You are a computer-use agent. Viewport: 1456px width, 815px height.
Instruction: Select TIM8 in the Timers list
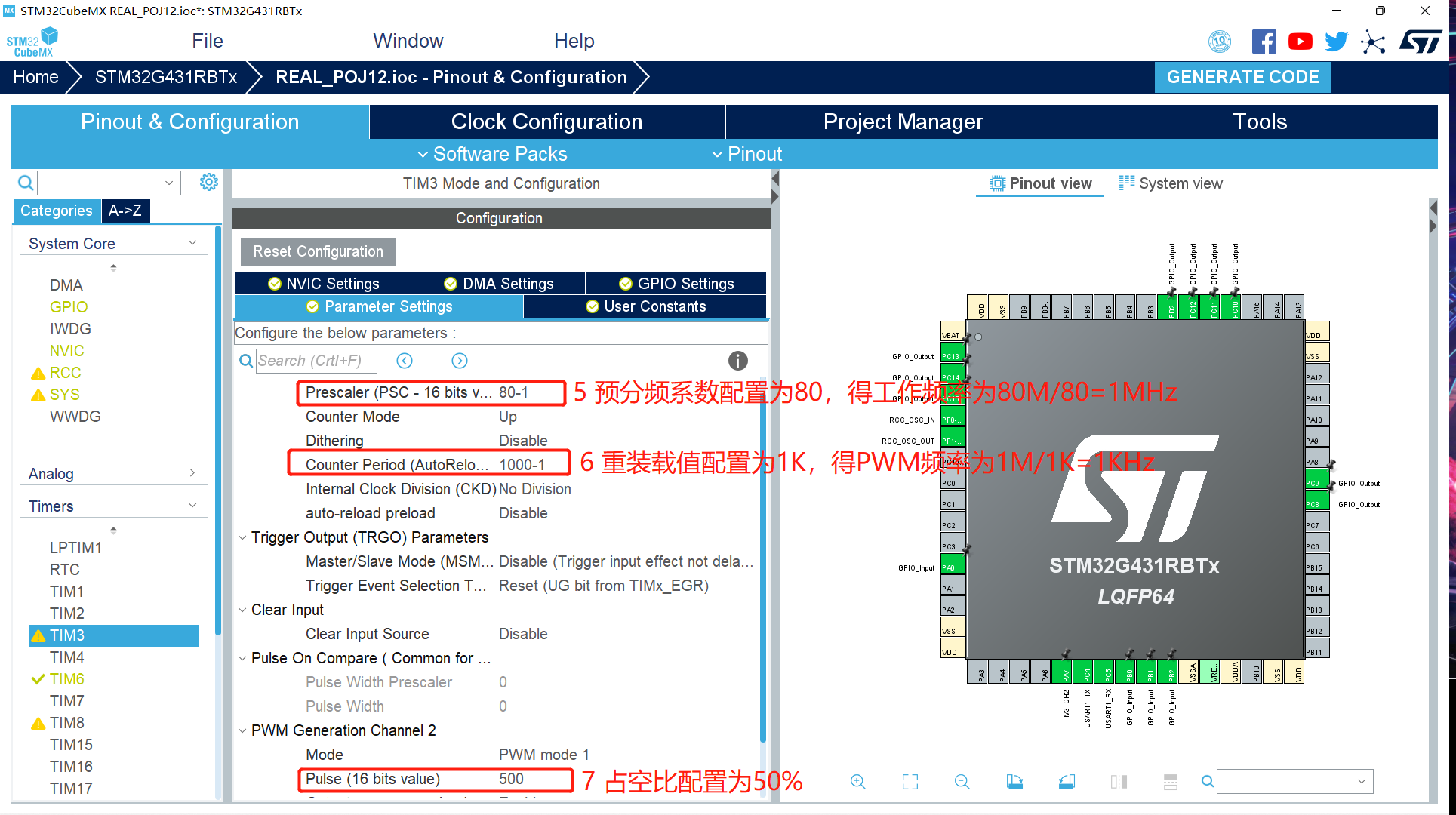pos(67,723)
